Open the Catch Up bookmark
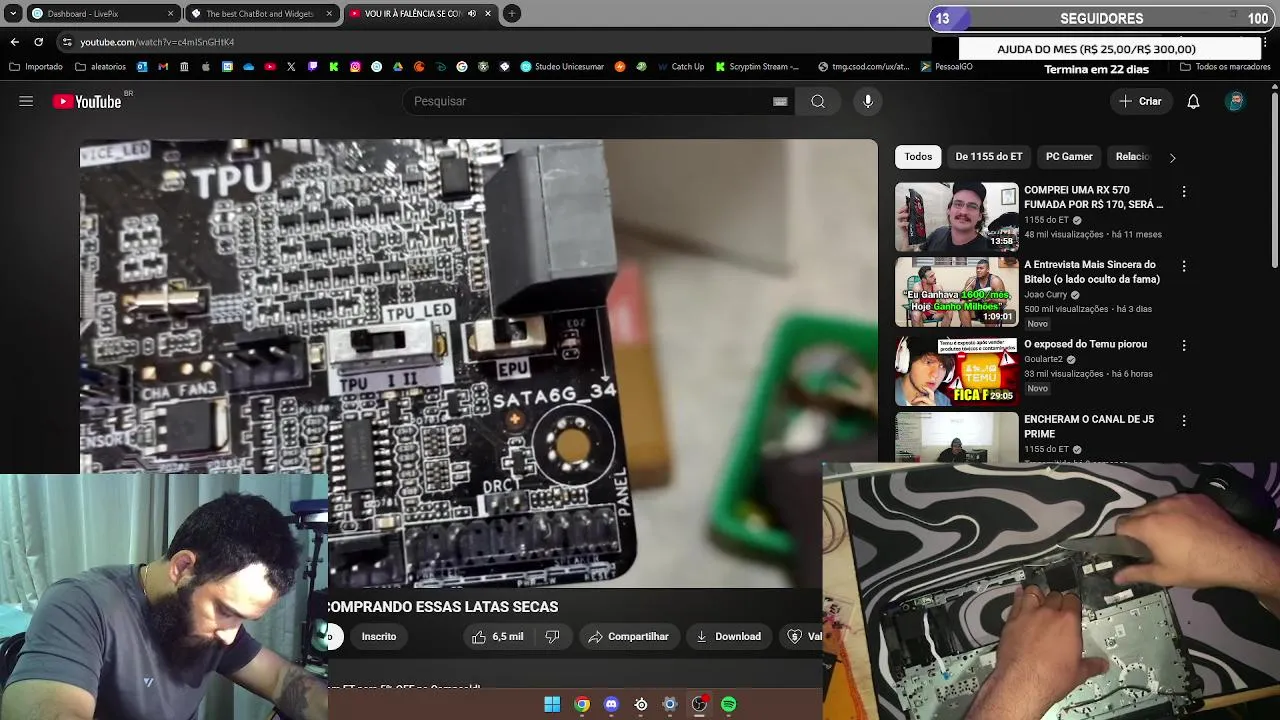1280x720 pixels. pyautogui.click(x=680, y=67)
